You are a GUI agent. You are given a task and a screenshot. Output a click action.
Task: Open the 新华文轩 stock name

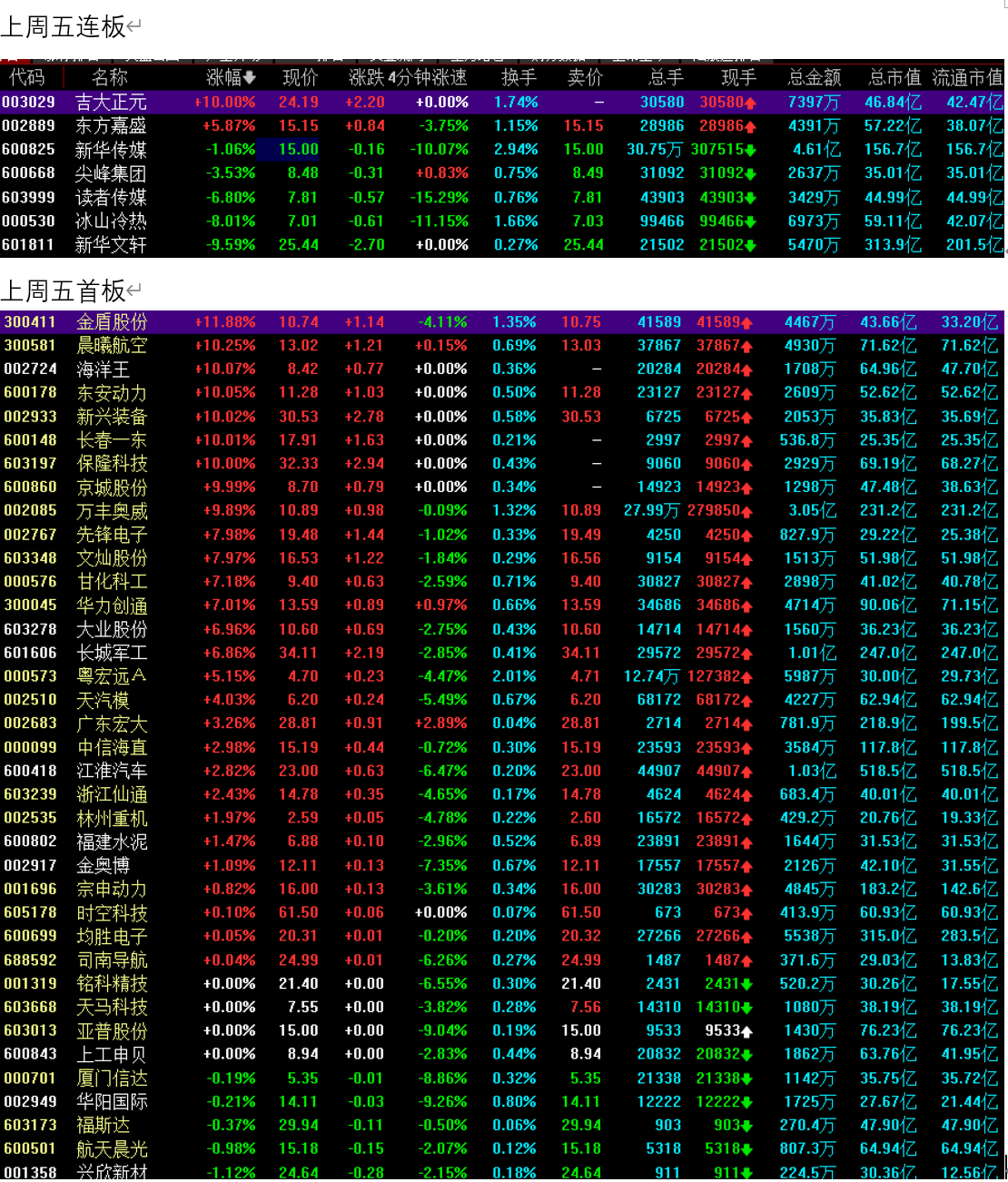[111, 244]
